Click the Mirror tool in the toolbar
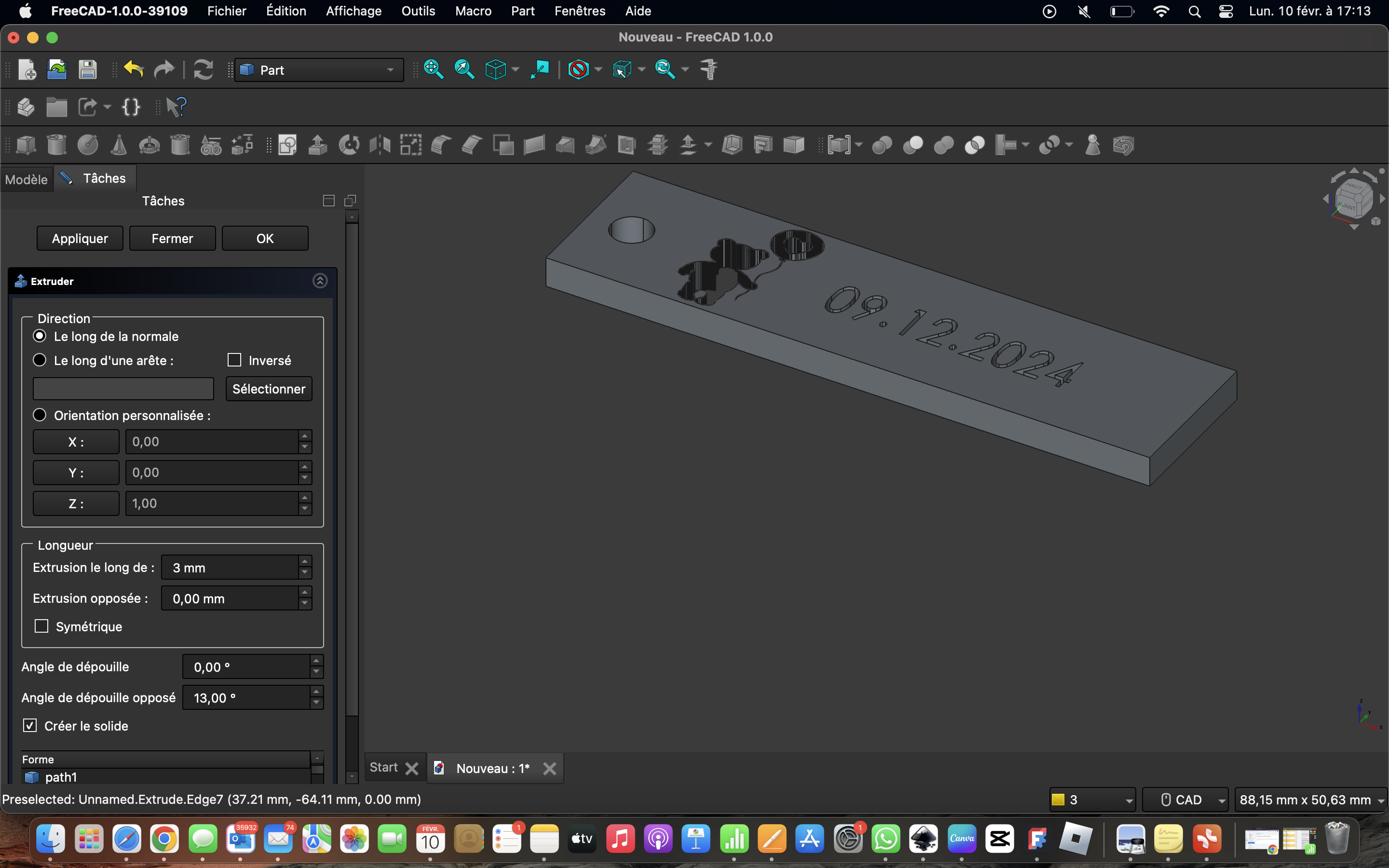 click(380, 145)
